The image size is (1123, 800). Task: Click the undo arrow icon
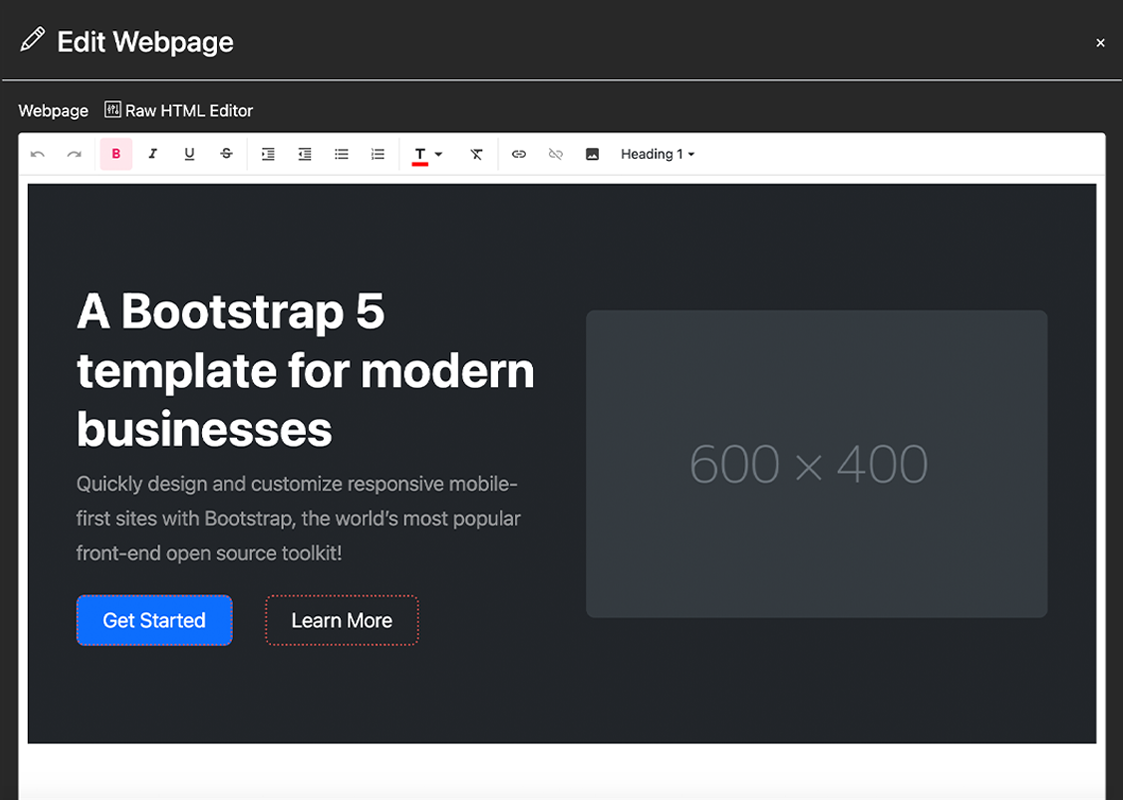(38, 154)
